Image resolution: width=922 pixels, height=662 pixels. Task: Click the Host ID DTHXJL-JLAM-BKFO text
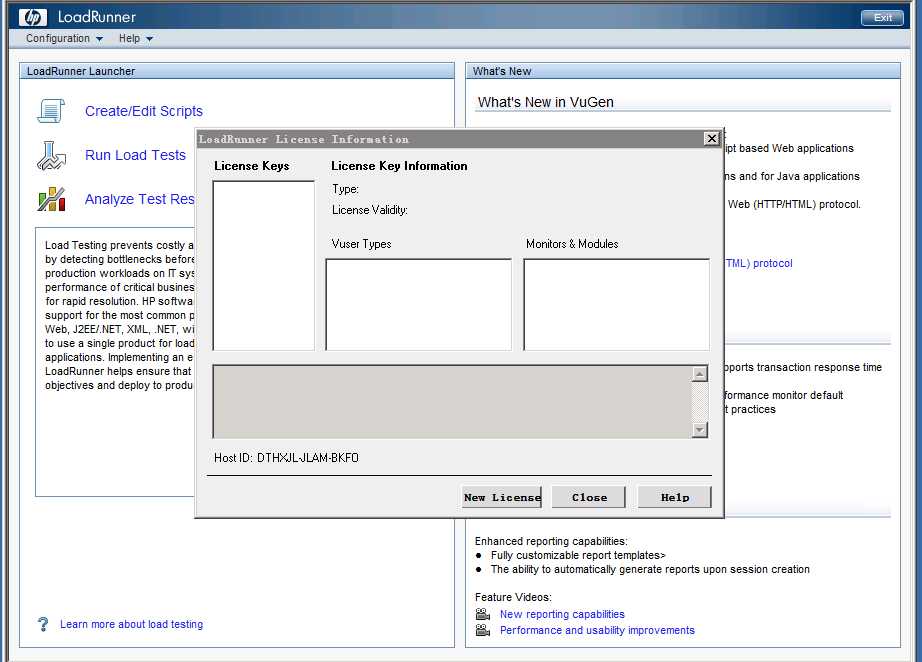pyautogui.click(x=286, y=458)
